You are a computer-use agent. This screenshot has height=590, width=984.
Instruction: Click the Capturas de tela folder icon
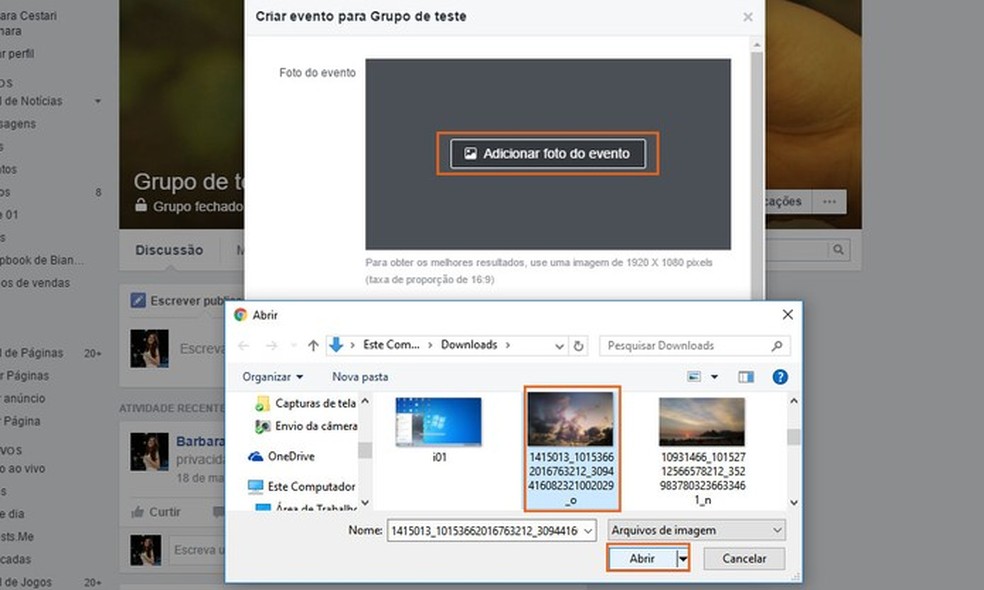[262, 404]
